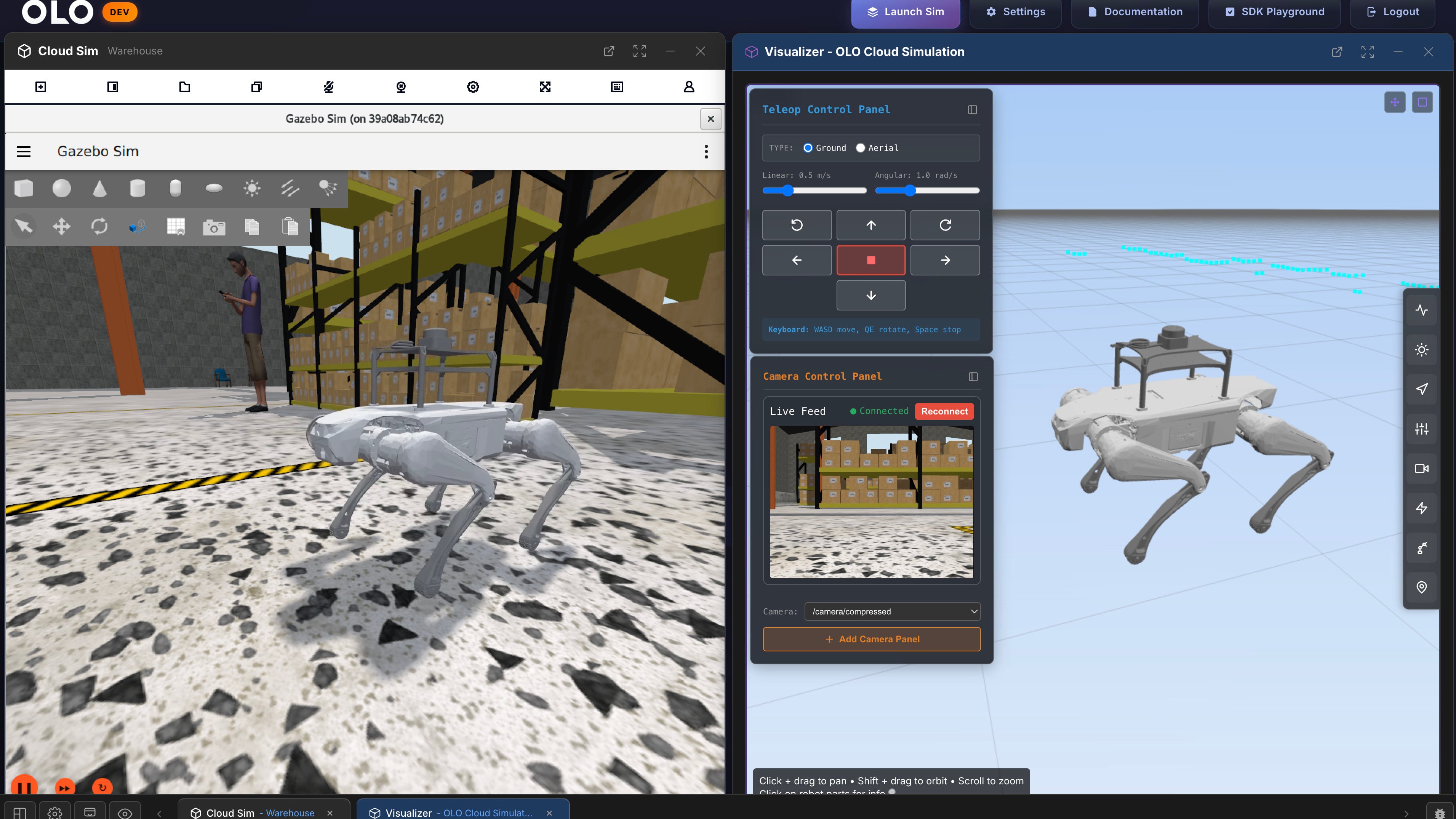The width and height of the screenshot is (1456, 819).
Task: Collapse the Camera Control Panel
Action: pyautogui.click(x=973, y=376)
